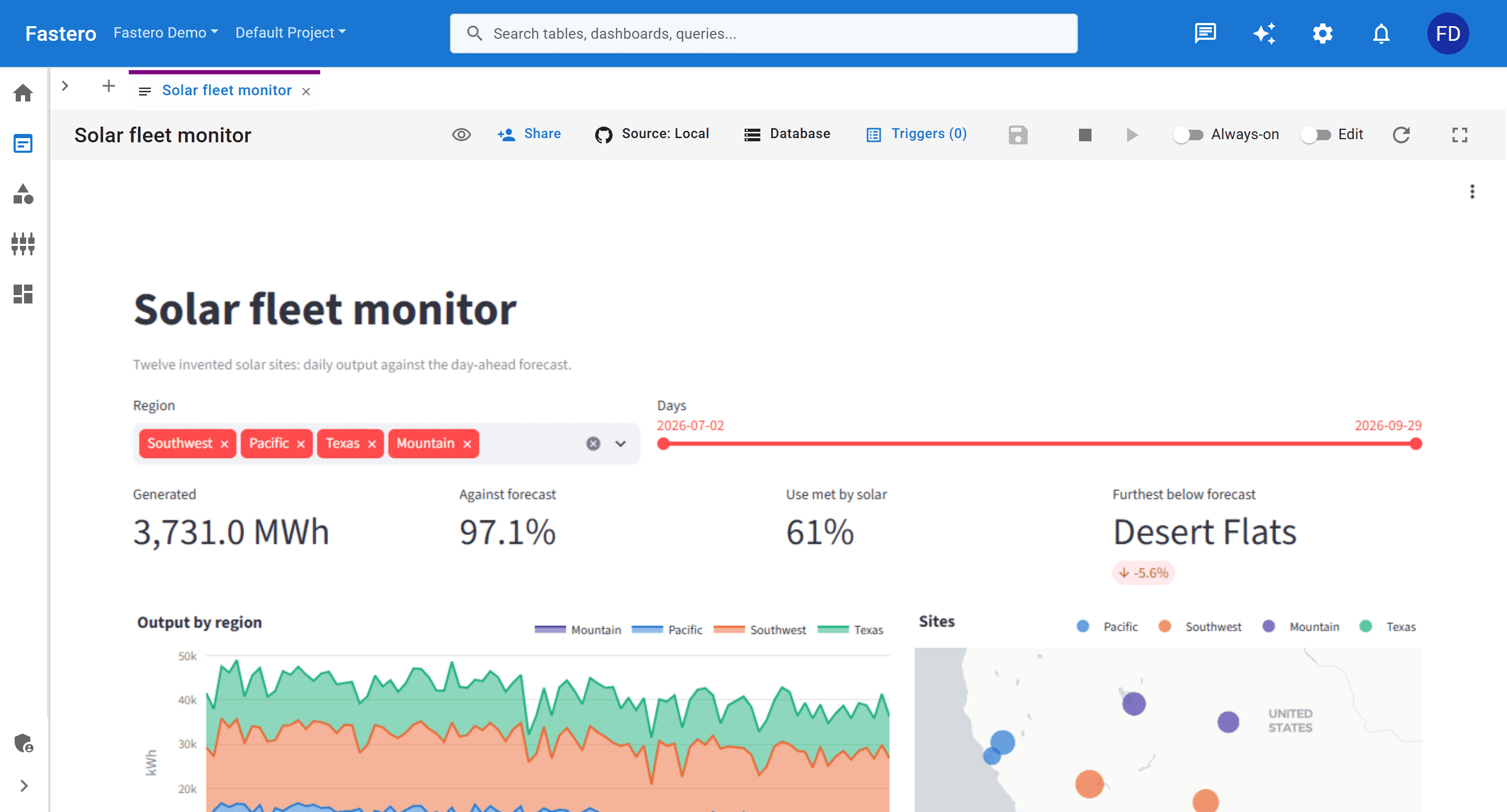Toggle the preview eye icon
Screen dimensions: 1507x812
[x=461, y=135]
